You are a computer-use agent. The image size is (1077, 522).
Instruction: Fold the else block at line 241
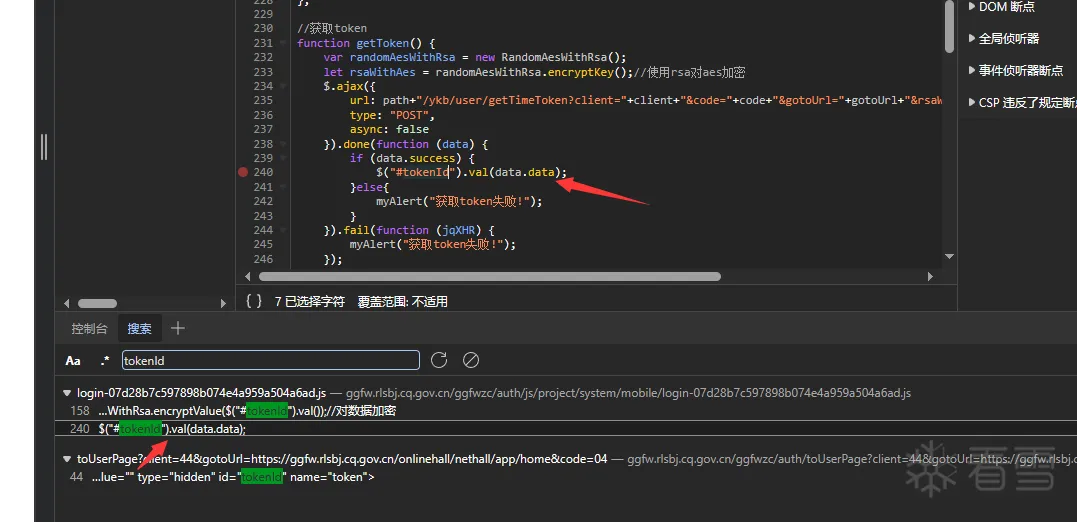(x=283, y=188)
